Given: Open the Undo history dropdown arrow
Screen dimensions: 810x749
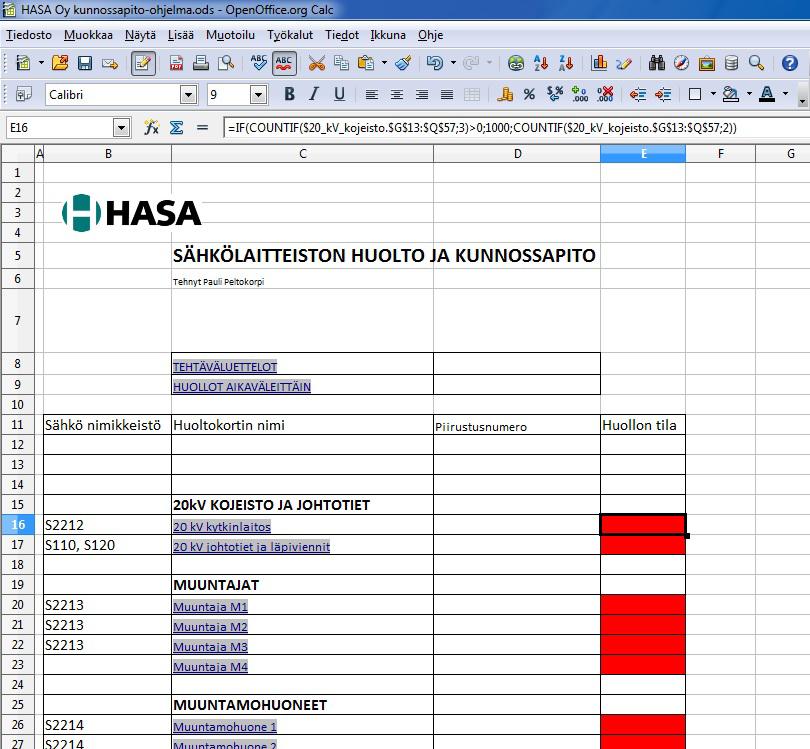Looking at the screenshot, I should coord(454,63).
